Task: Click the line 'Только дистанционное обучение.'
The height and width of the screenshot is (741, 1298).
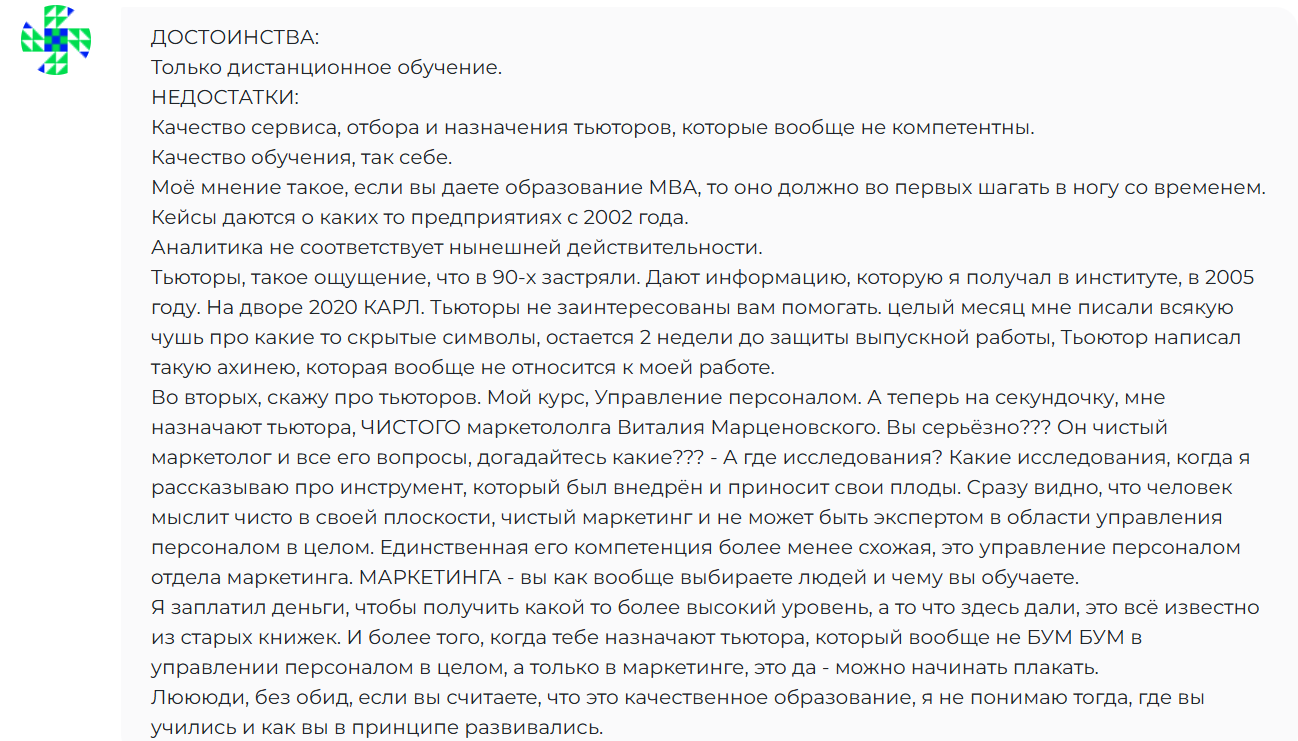Action: point(326,68)
